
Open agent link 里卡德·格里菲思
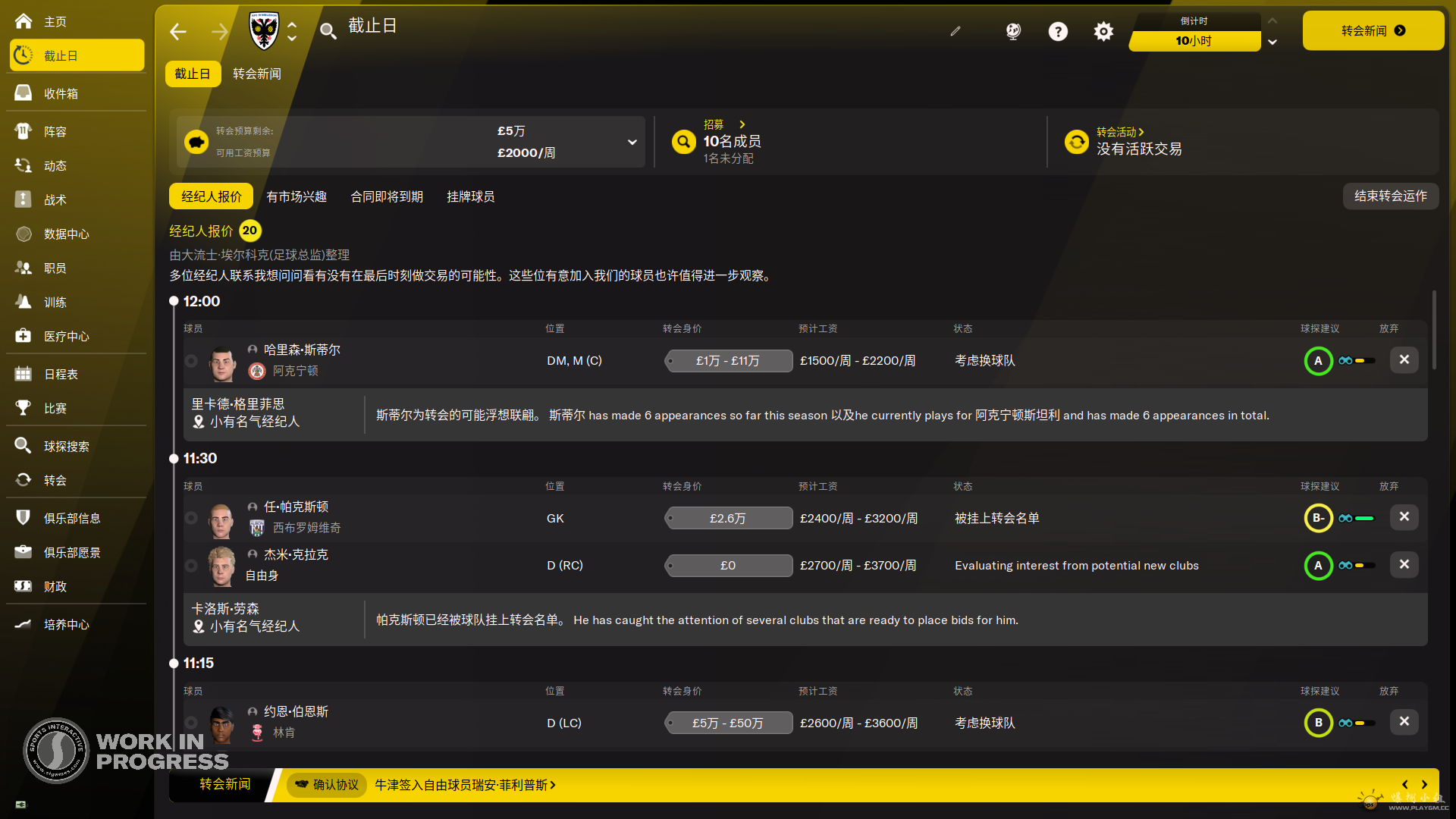(x=237, y=404)
